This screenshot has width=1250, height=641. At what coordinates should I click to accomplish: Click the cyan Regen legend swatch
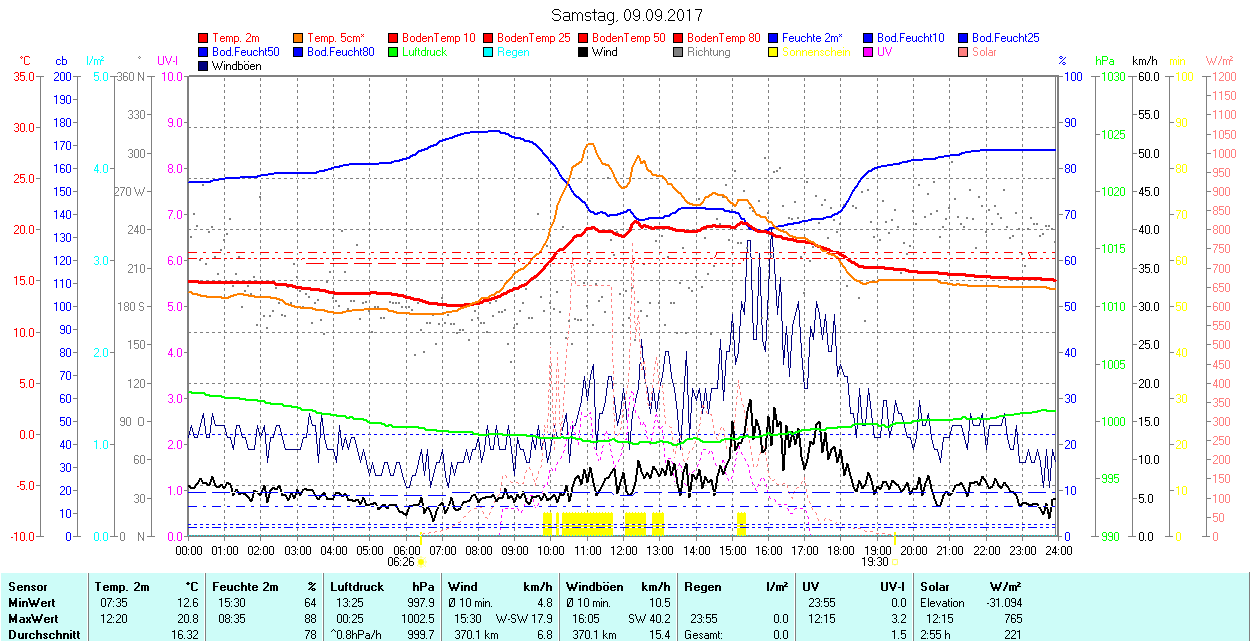point(489,52)
